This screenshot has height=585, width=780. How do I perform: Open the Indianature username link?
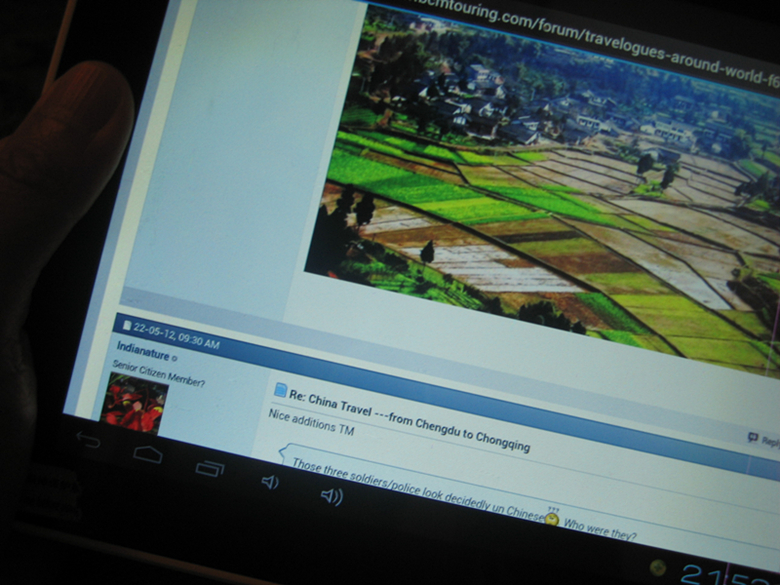pos(143,351)
